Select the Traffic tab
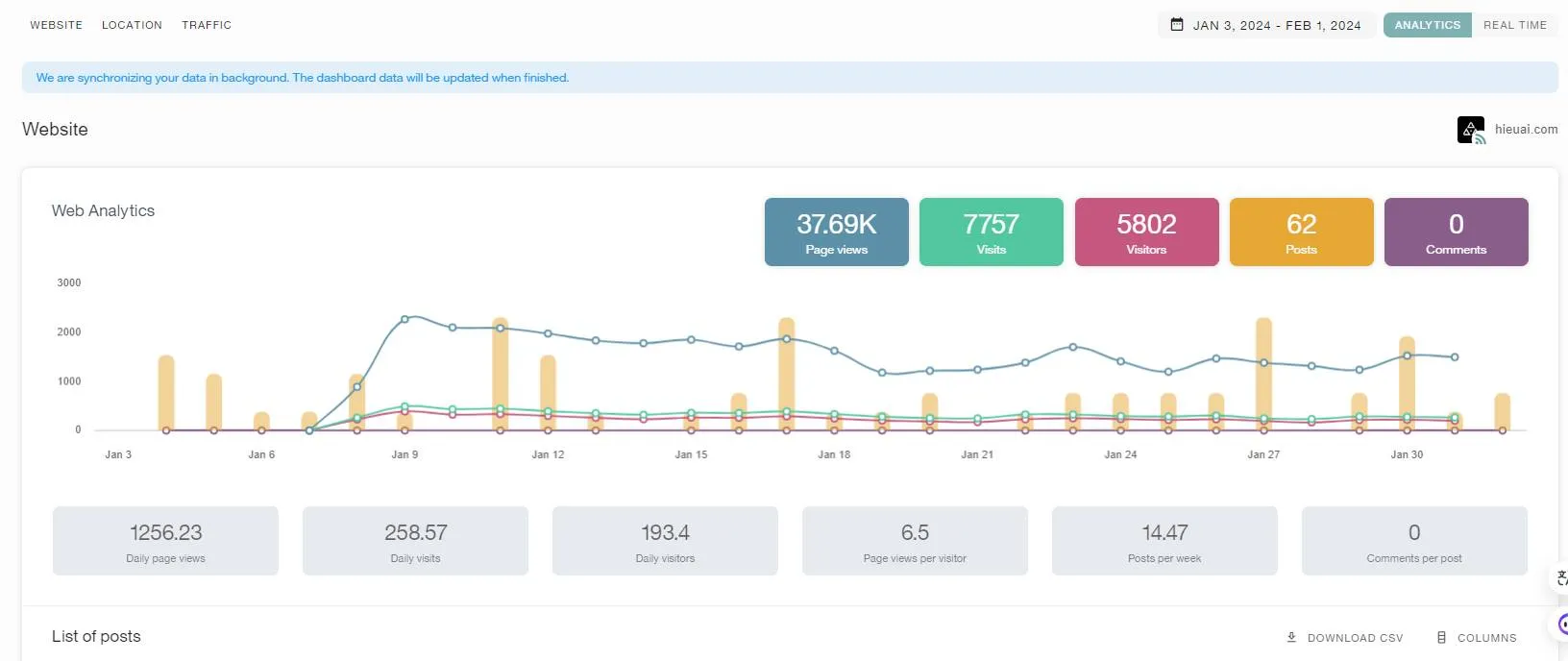Screen dimensions: 1568x661 pyautogui.click(x=207, y=25)
